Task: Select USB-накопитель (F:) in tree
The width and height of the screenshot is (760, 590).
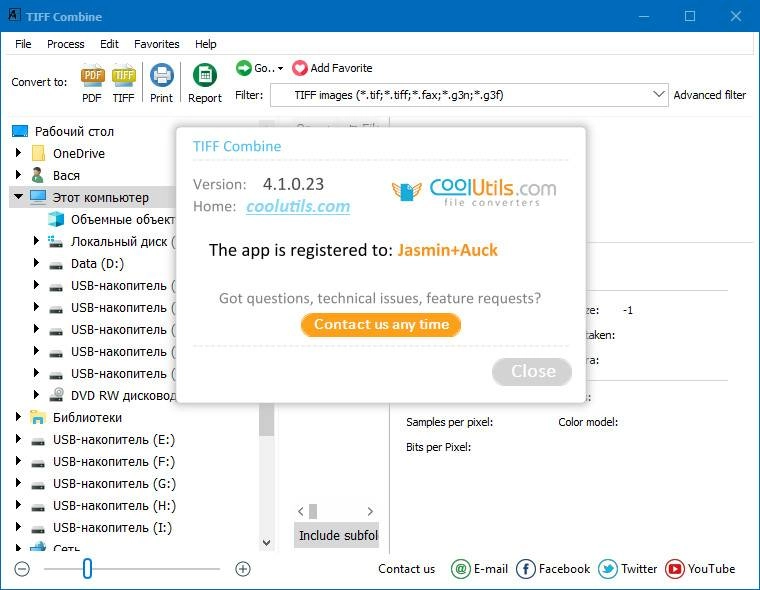Action: [x=113, y=462]
